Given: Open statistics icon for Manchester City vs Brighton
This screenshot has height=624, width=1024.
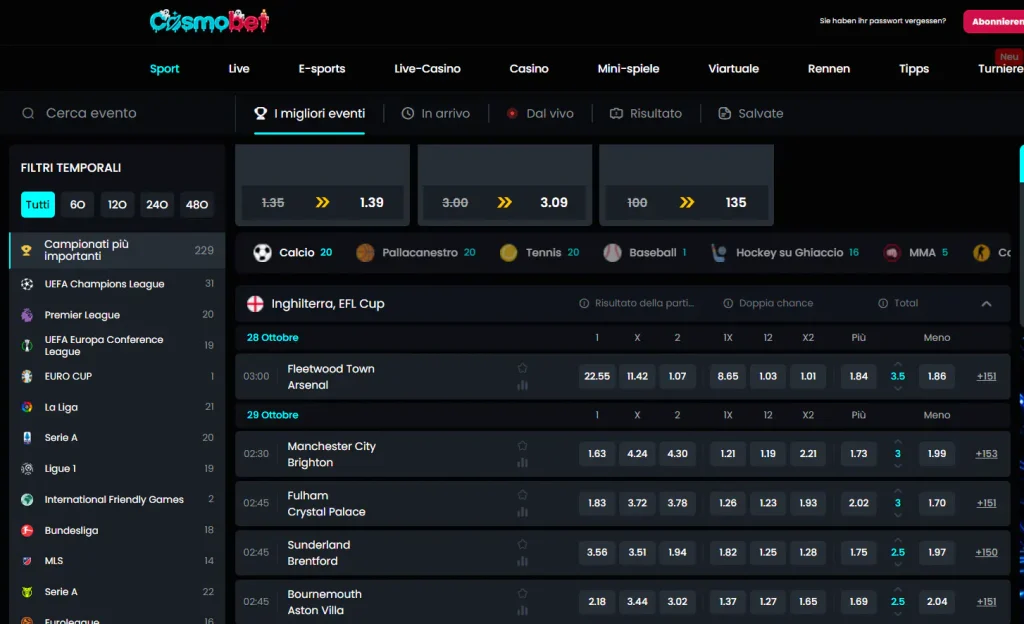Looking at the screenshot, I should click(522, 463).
